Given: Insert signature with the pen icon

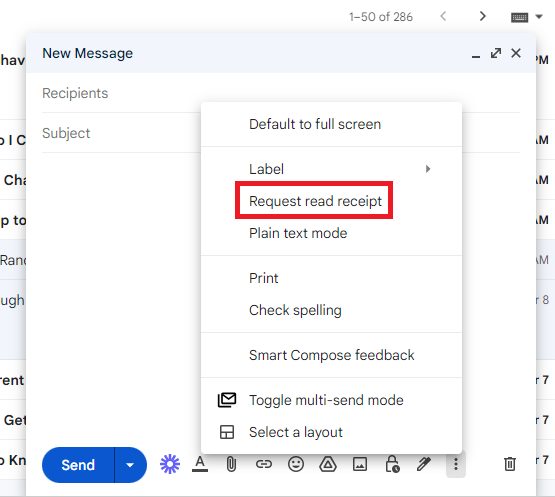Looking at the screenshot, I should (424, 464).
